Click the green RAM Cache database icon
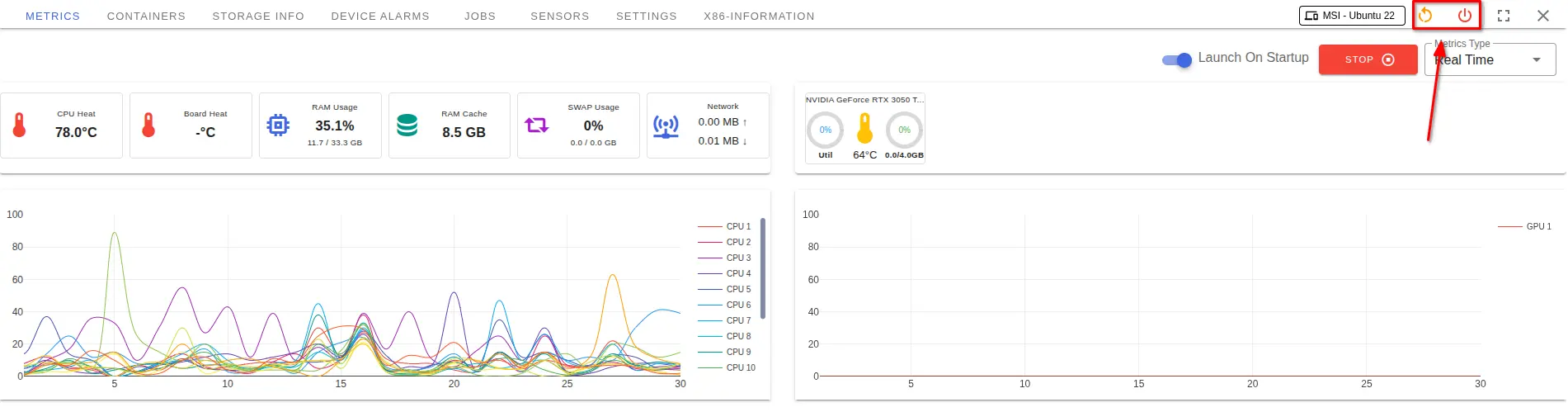Viewport: 1568px width, 412px height. tap(407, 125)
